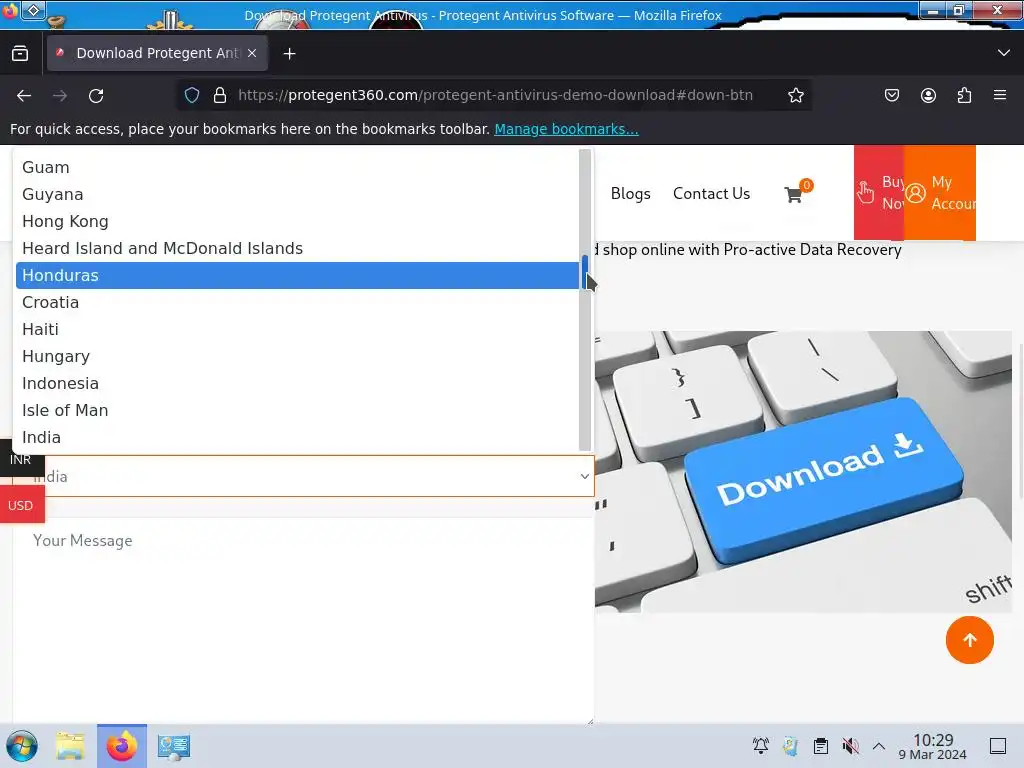This screenshot has width=1024, height=768.
Task: Close the Download Protegent tab
Action: pyautogui.click(x=252, y=53)
